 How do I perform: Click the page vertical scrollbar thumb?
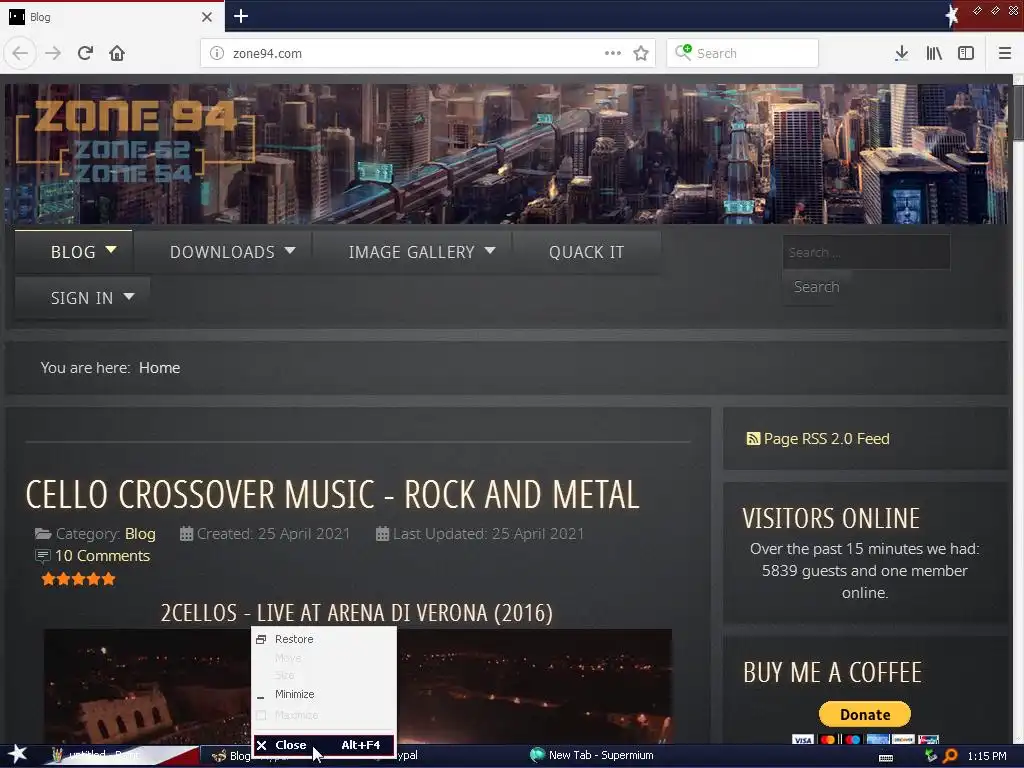(x=1018, y=111)
